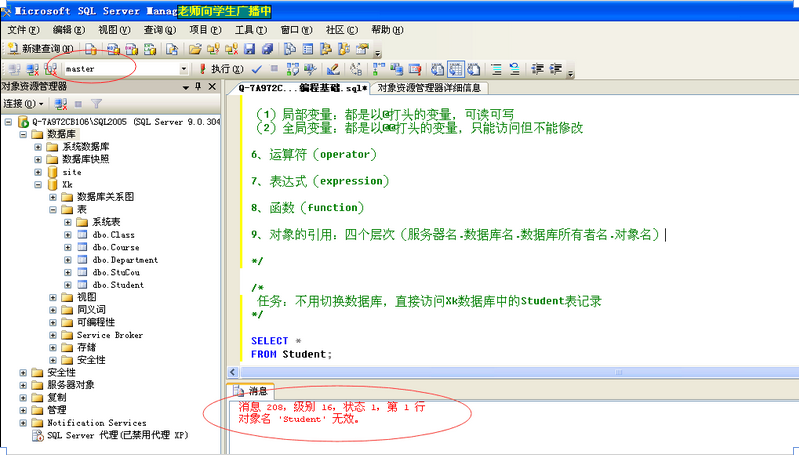Viewport: 799px width, 455px height.
Task: Expand the 系统数据库 folder node
Action: (38, 147)
